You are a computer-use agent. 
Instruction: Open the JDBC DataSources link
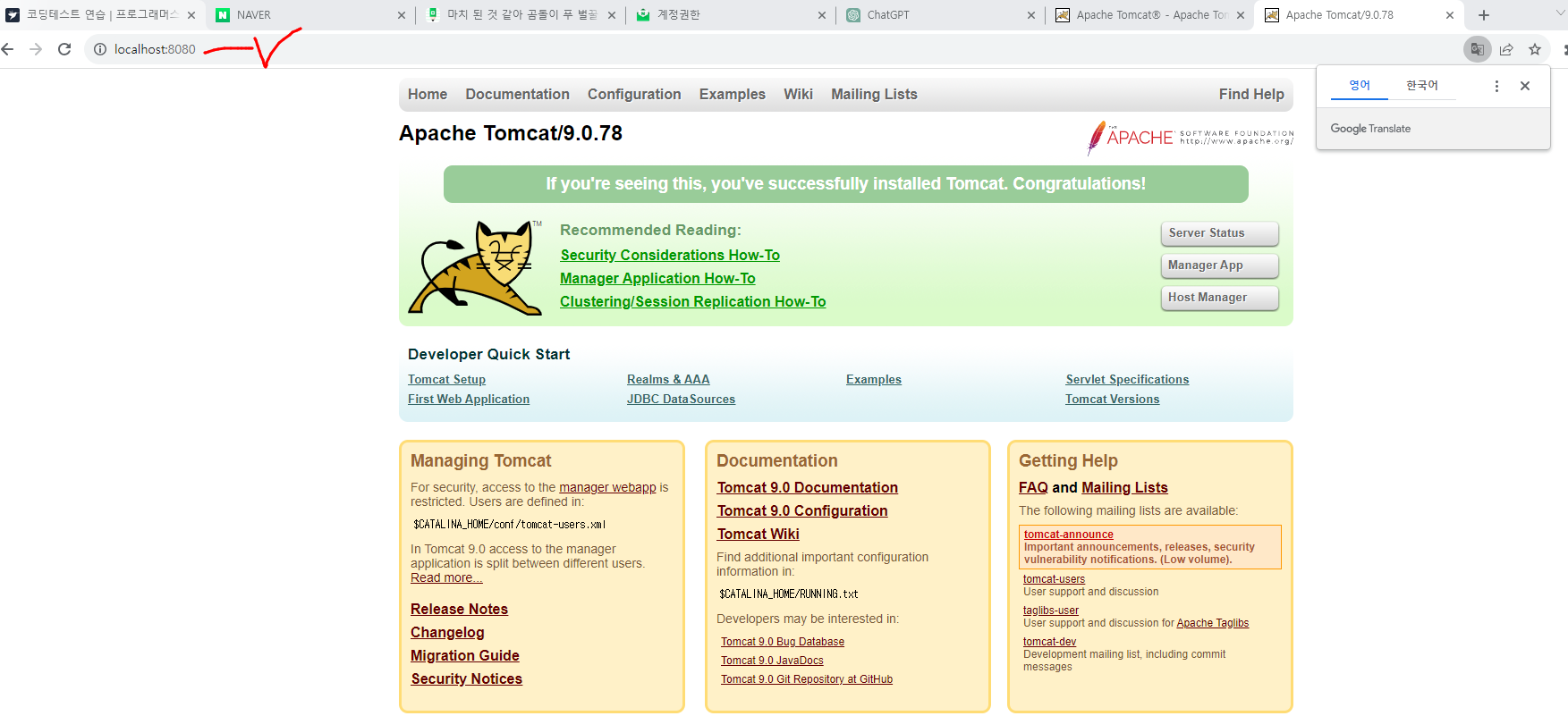(x=681, y=400)
